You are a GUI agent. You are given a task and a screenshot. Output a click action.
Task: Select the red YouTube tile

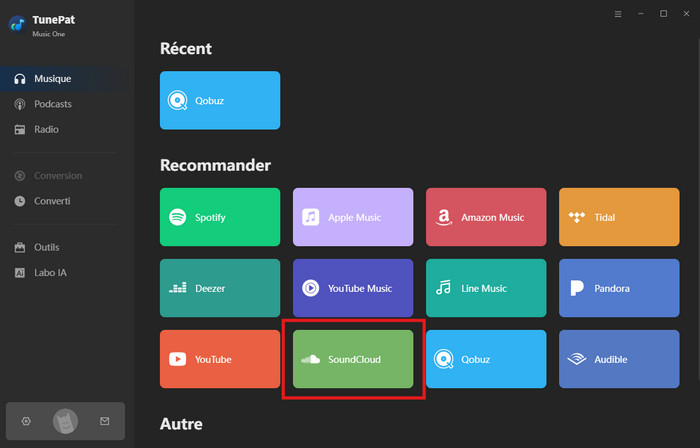click(x=220, y=359)
